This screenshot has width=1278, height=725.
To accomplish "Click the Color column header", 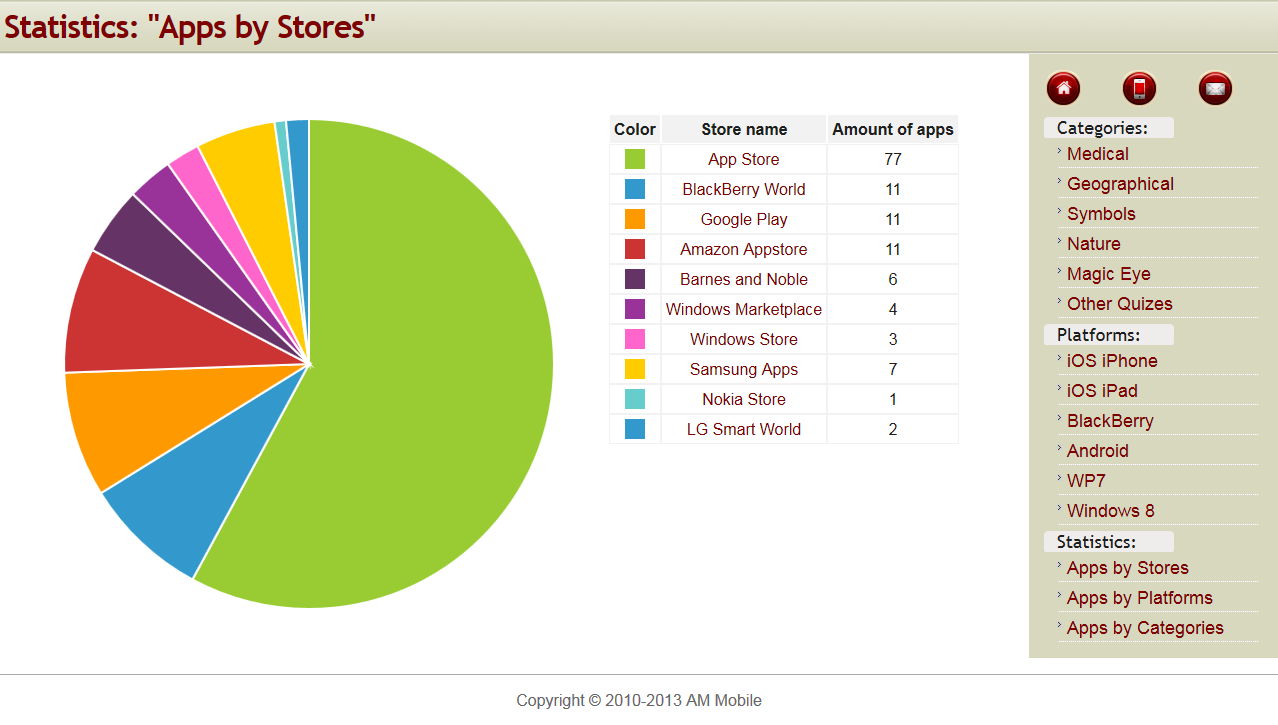I will coord(635,129).
